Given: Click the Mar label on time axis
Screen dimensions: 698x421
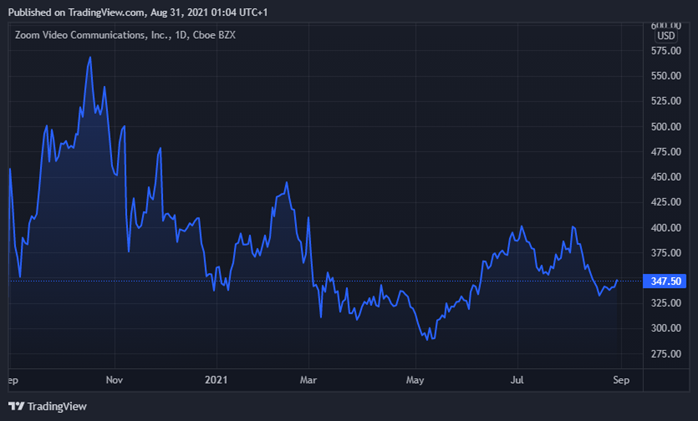Looking at the screenshot, I should [x=310, y=380].
